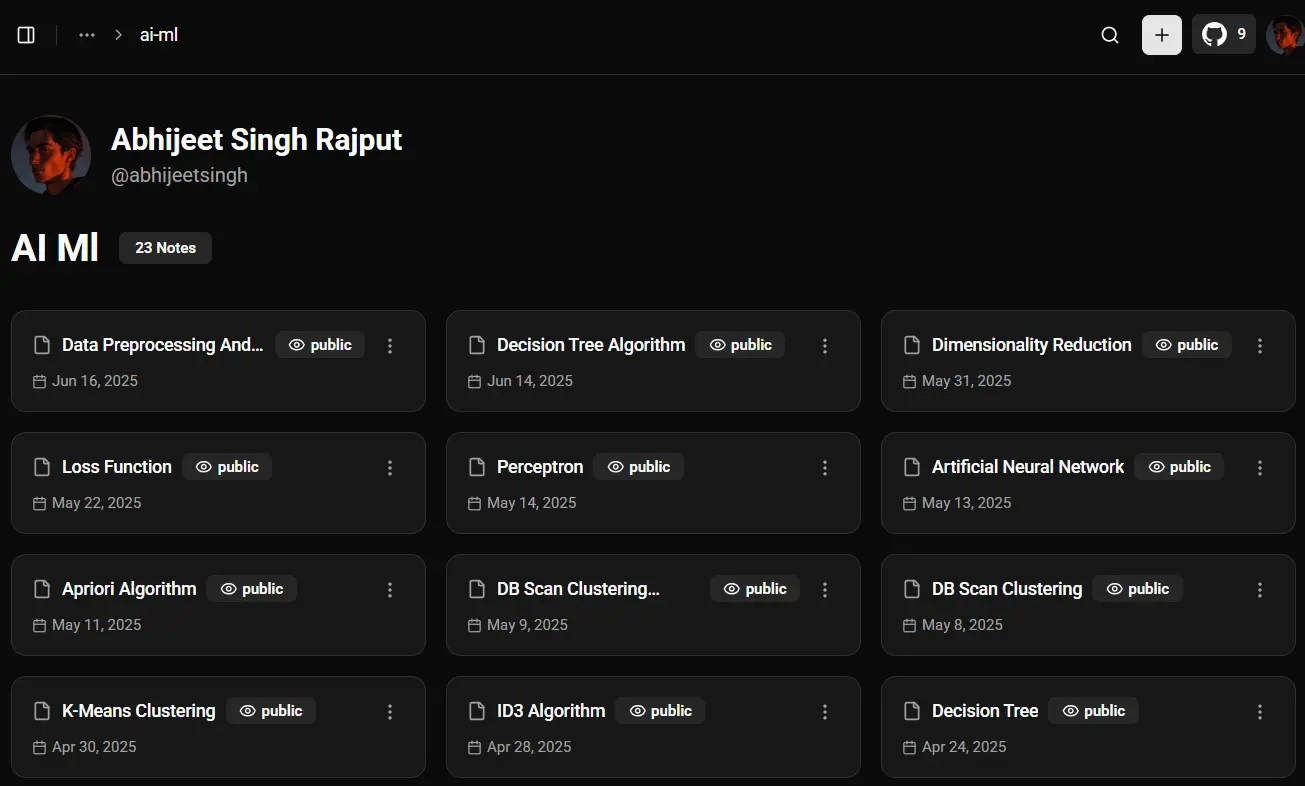This screenshot has width=1305, height=786.
Task: Toggle public visibility on K-Means Clustering
Action: pyautogui.click(x=271, y=711)
